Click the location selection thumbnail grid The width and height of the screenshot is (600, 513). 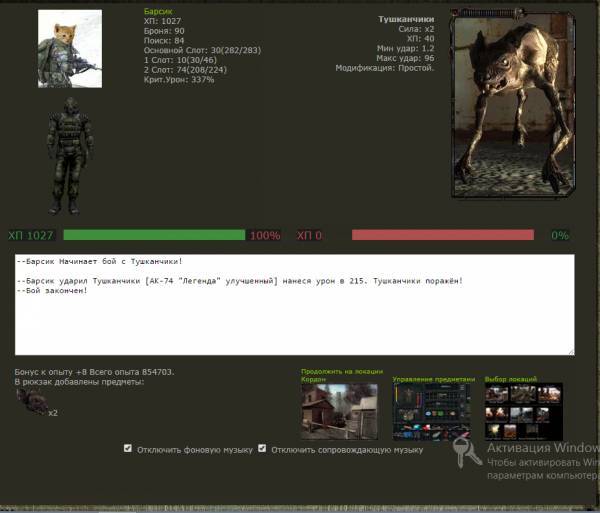coord(523,412)
